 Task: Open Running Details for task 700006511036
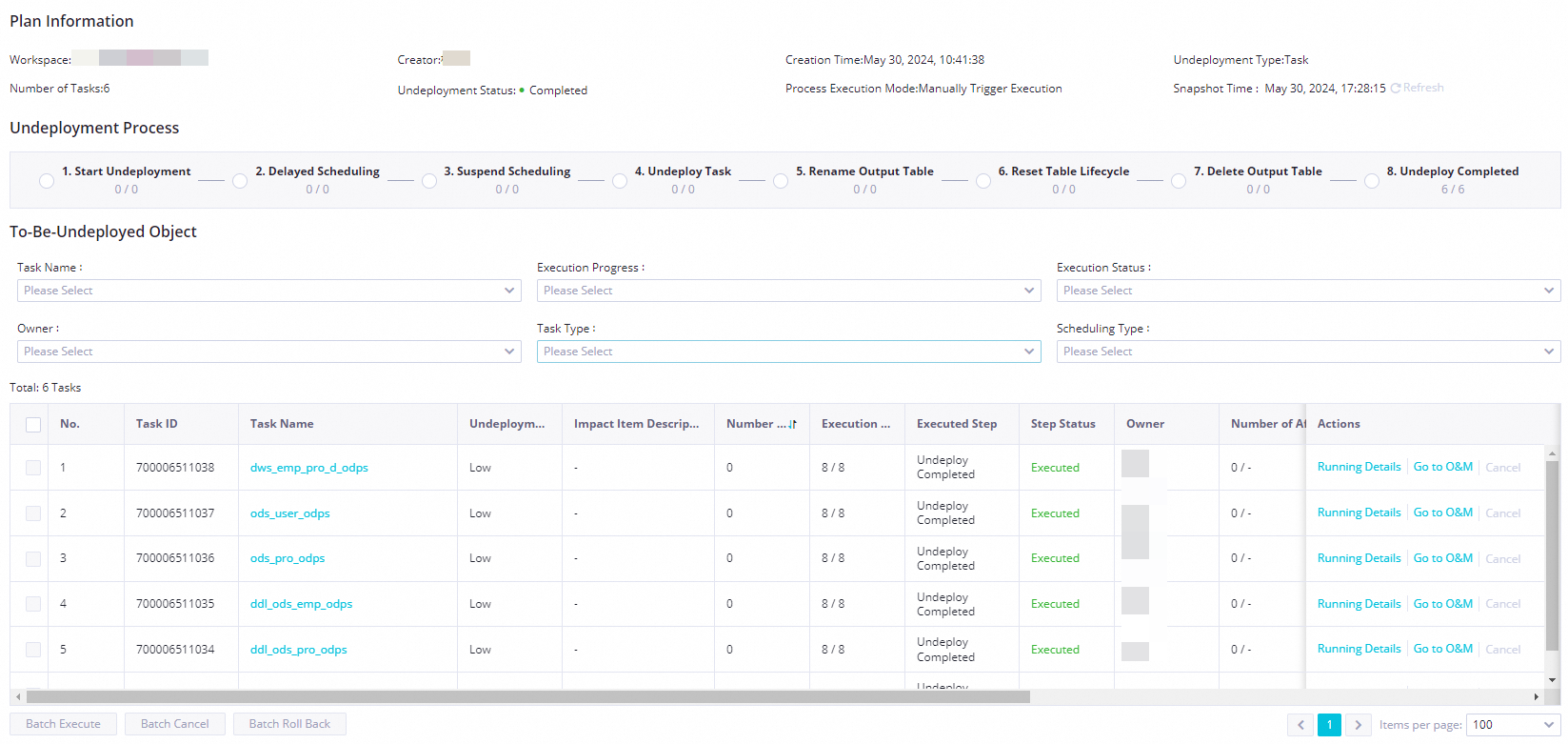[1360, 558]
